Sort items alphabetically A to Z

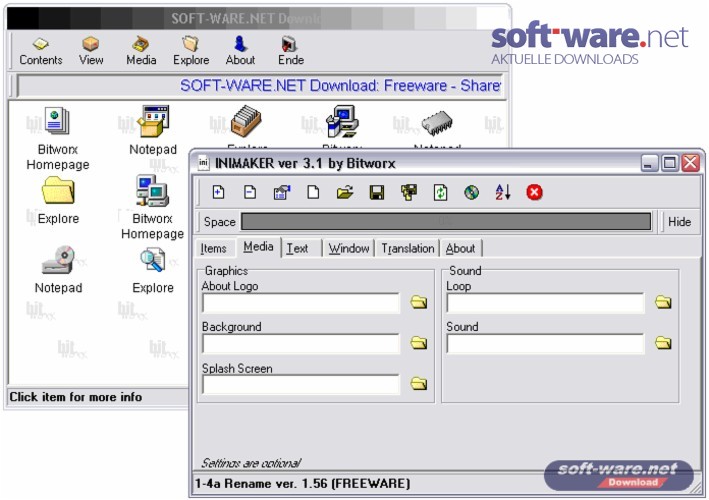[x=503, y=192]
